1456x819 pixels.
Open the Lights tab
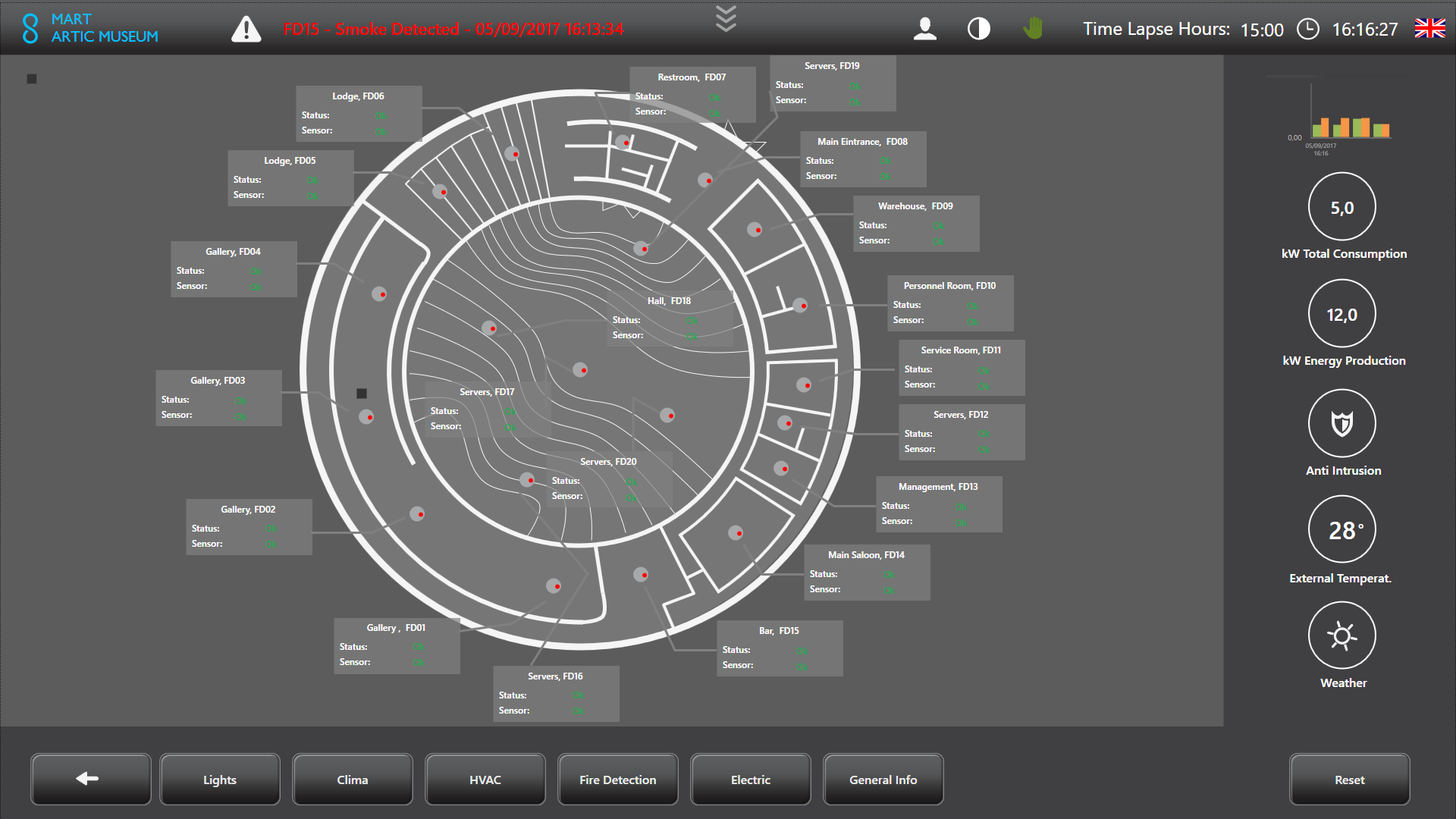220,779
